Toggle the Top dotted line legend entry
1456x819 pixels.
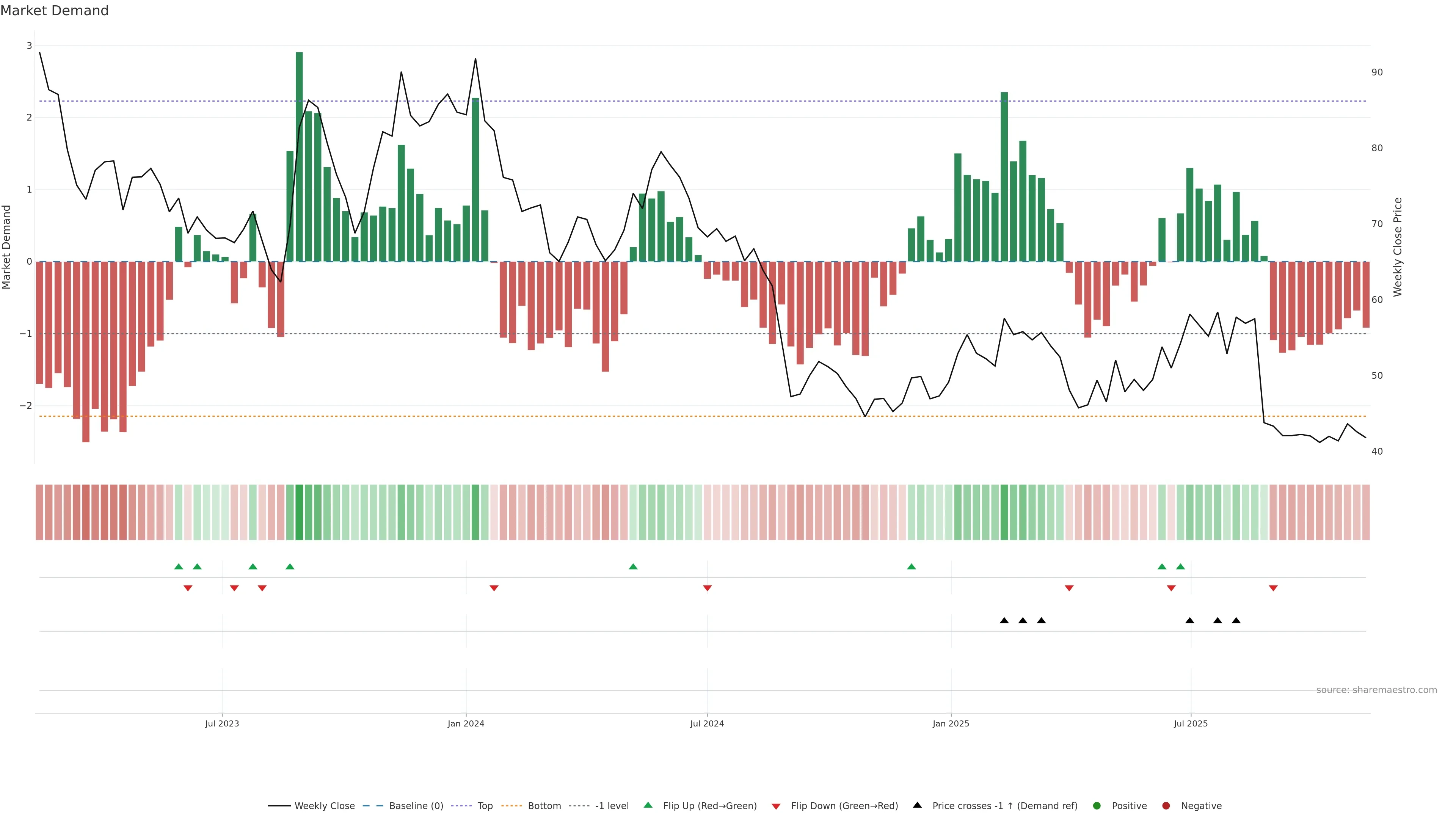(485, 805)
